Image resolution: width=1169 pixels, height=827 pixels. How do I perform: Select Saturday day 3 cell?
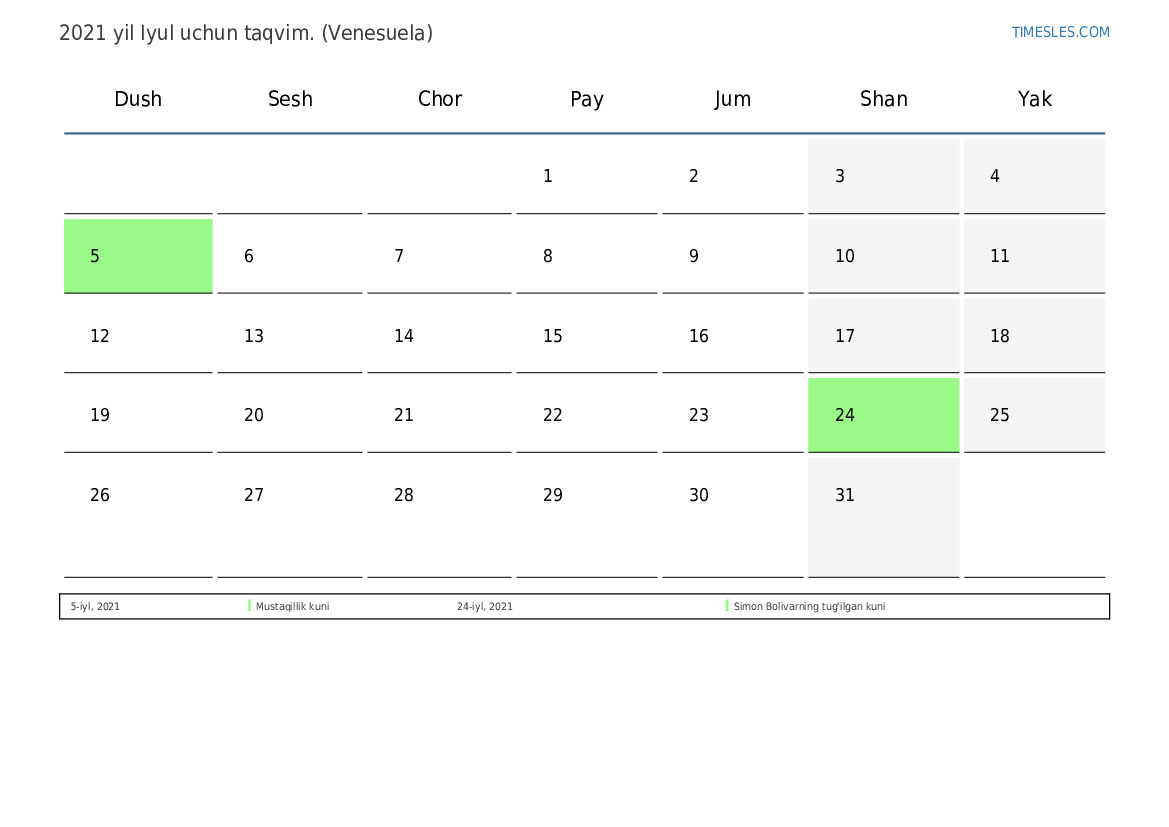883,176
